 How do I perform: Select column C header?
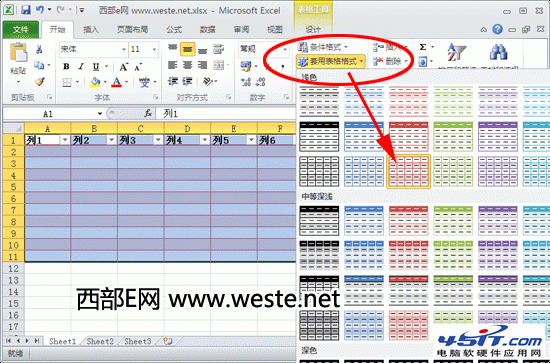click(x=140, y=129)
